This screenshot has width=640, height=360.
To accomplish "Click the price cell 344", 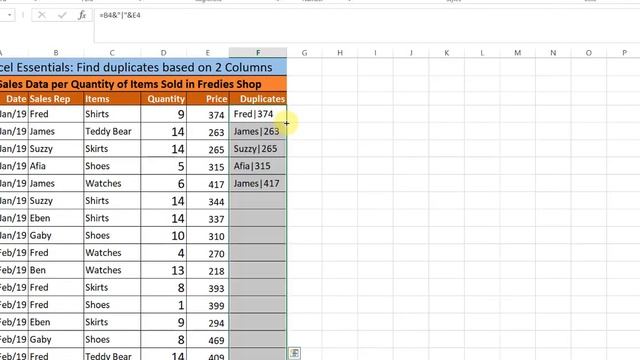I will [208, 201].
